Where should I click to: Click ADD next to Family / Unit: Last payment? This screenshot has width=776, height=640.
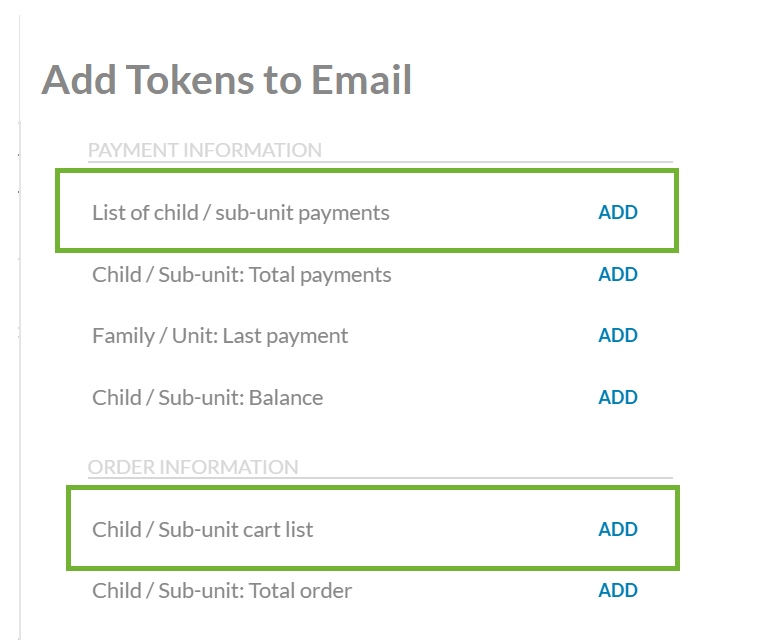tap(617, 335)
